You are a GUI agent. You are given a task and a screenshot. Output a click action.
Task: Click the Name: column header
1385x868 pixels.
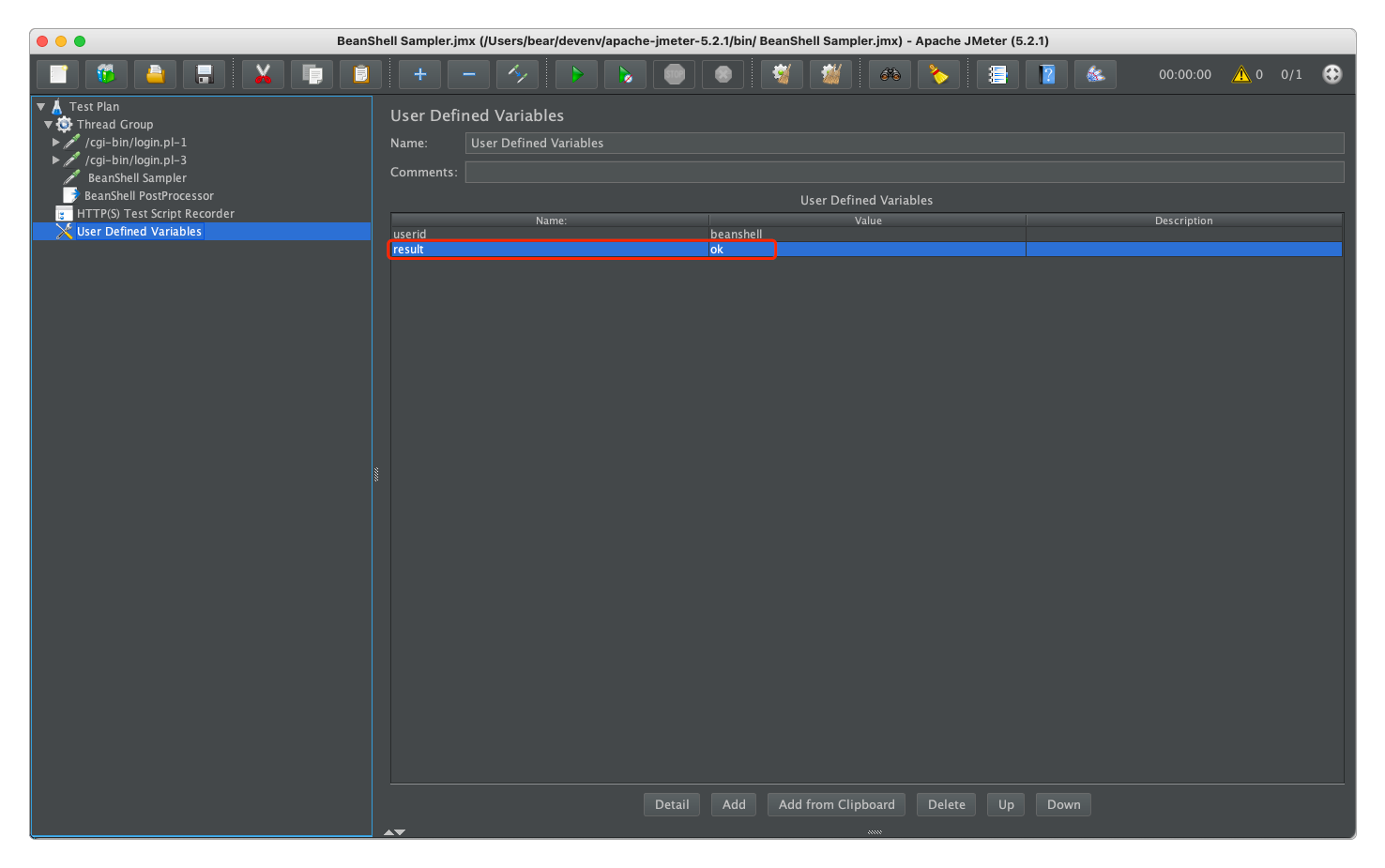[x=551, y=221]
